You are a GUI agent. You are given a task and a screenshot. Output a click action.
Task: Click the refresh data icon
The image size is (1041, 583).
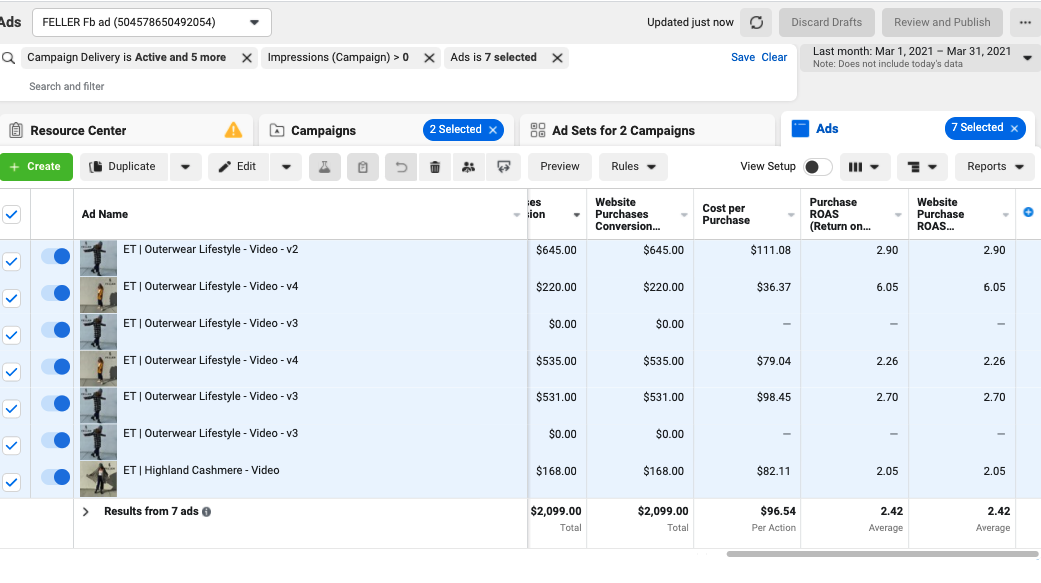coord(756,23)
